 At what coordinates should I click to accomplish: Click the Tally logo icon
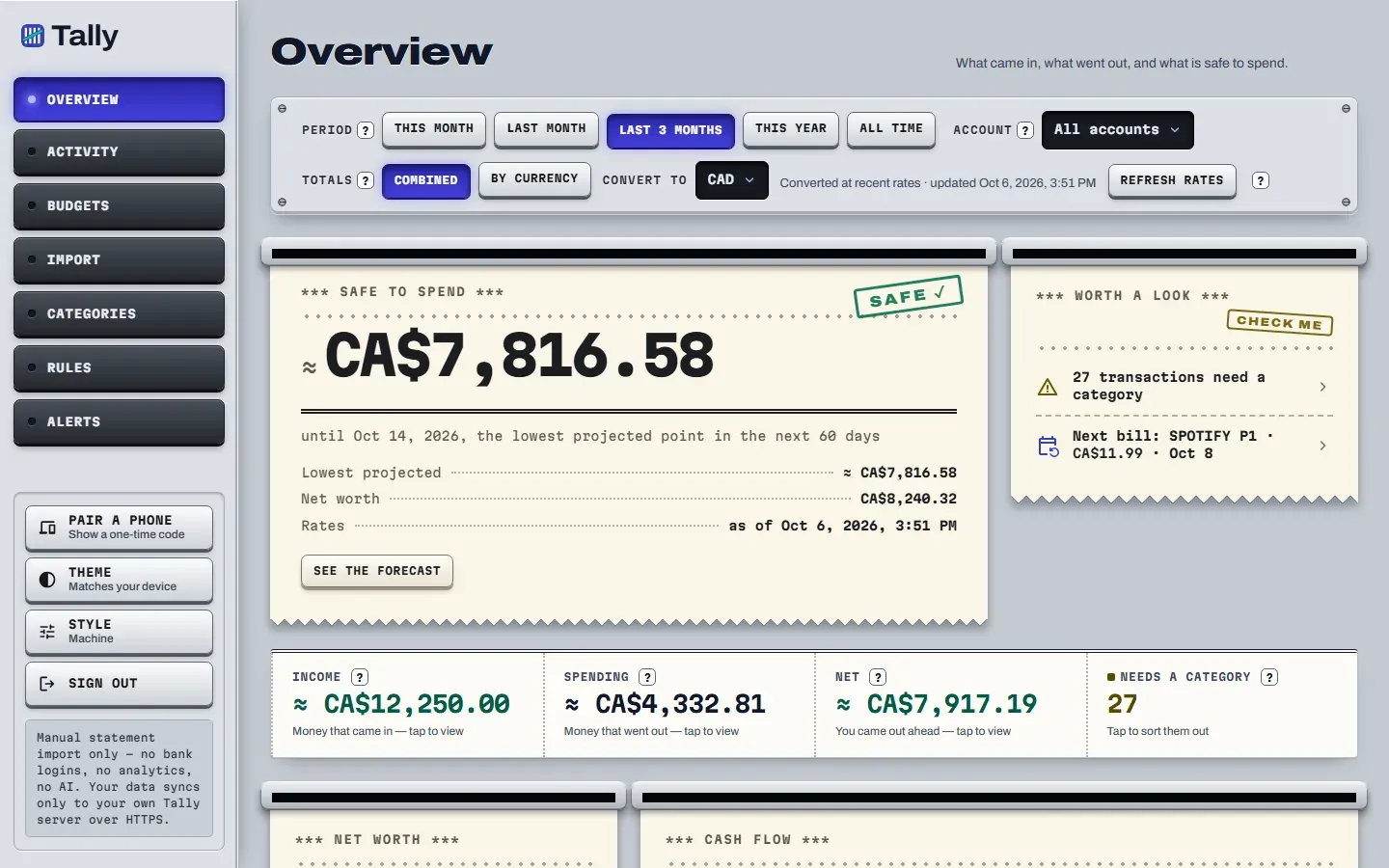tap(33, 37)
